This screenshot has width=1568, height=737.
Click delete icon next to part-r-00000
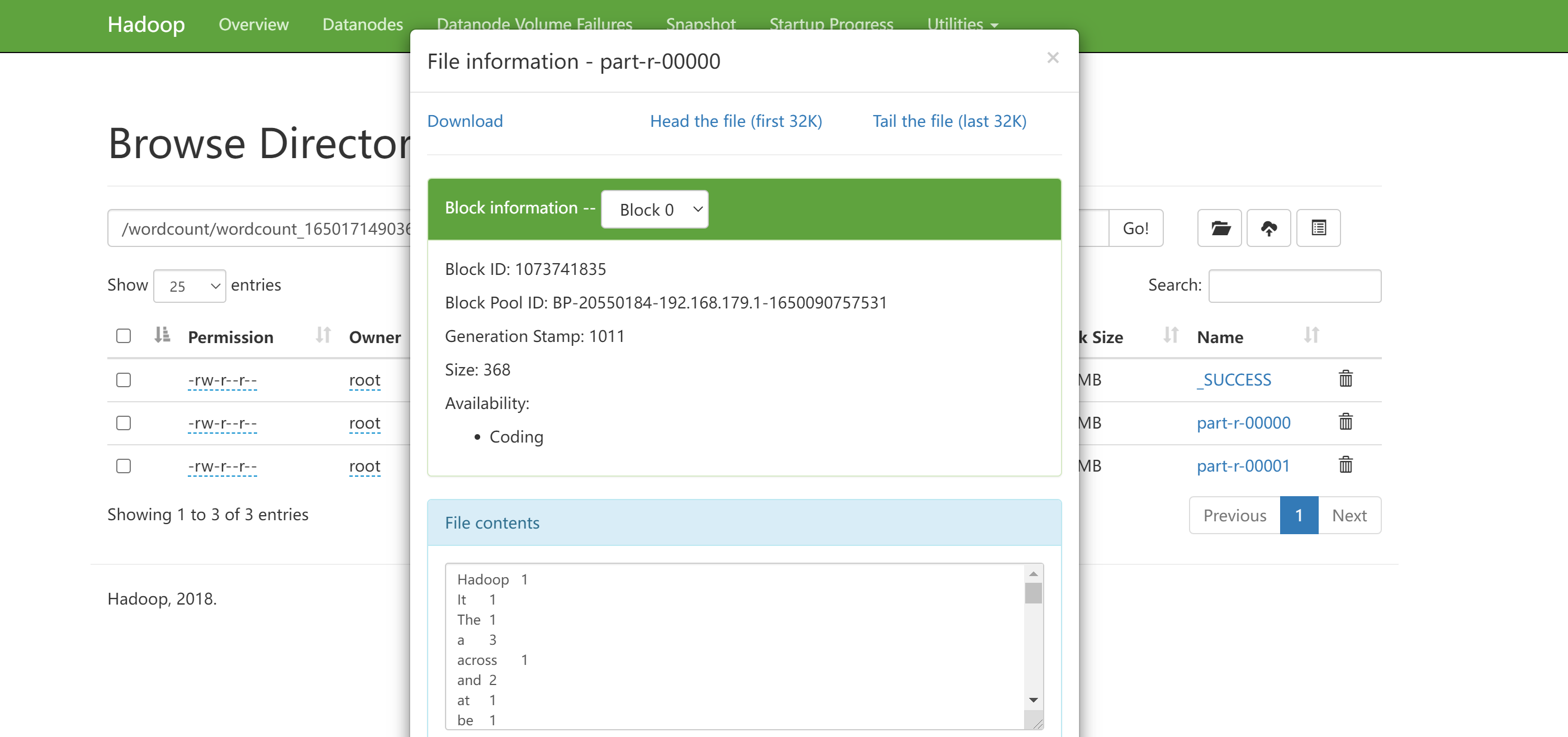pos(1347,422)
